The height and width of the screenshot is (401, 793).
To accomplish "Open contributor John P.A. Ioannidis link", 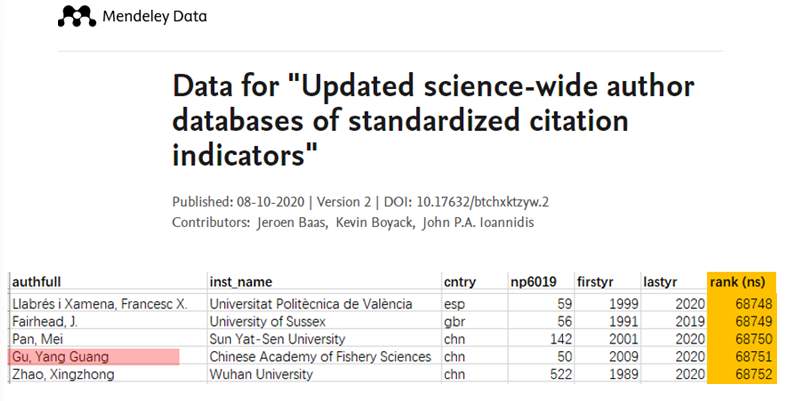I will click(x=478, y=222).
